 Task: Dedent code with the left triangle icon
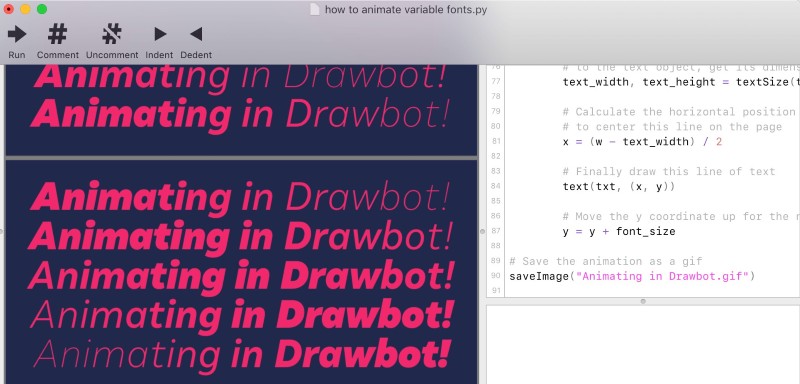click(196, 34)
